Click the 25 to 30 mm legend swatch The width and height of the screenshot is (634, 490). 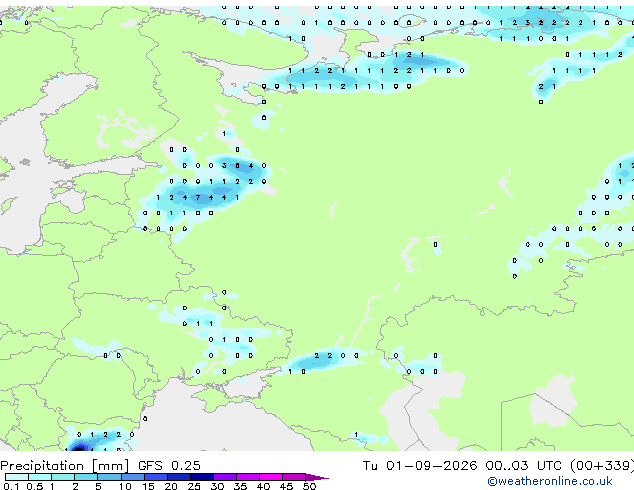tap(201, 477)
